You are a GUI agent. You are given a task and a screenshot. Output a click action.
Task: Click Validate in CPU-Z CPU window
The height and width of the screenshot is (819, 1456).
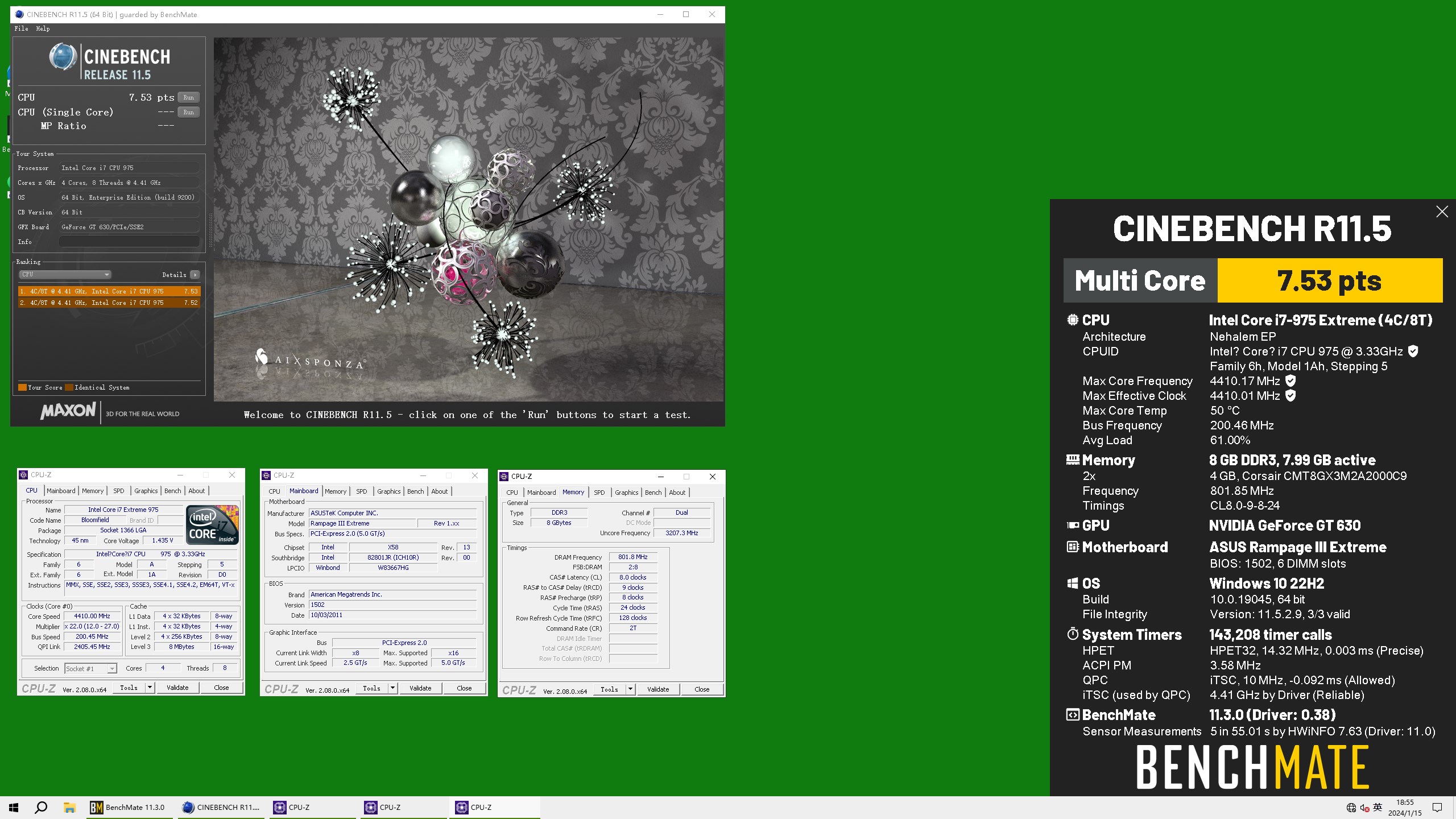177,688
